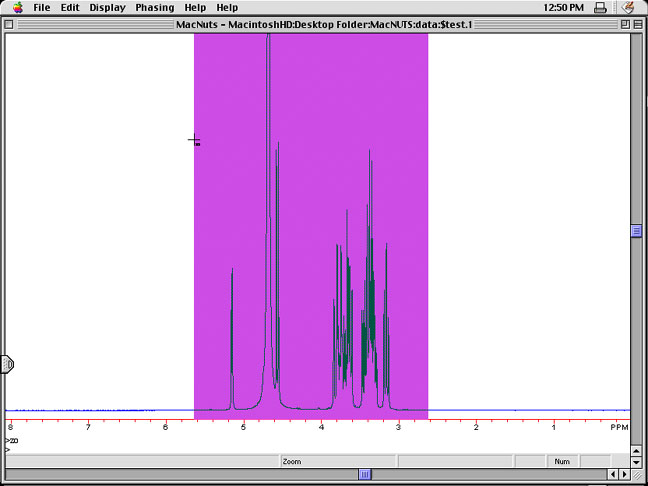Click the Num indicator in status bar
648x486 pixels.
(x=562, y=461)
